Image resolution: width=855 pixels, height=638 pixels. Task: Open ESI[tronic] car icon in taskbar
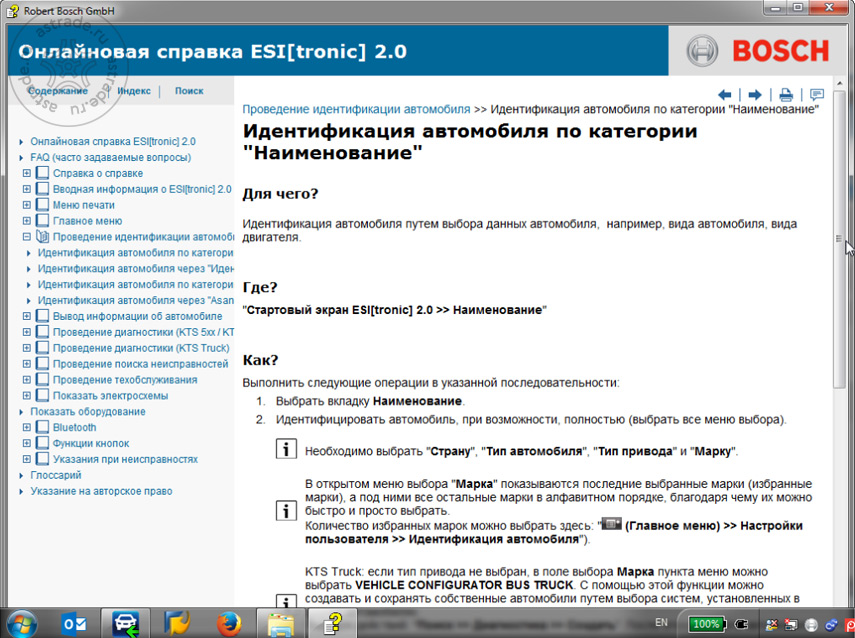(125, 623)
